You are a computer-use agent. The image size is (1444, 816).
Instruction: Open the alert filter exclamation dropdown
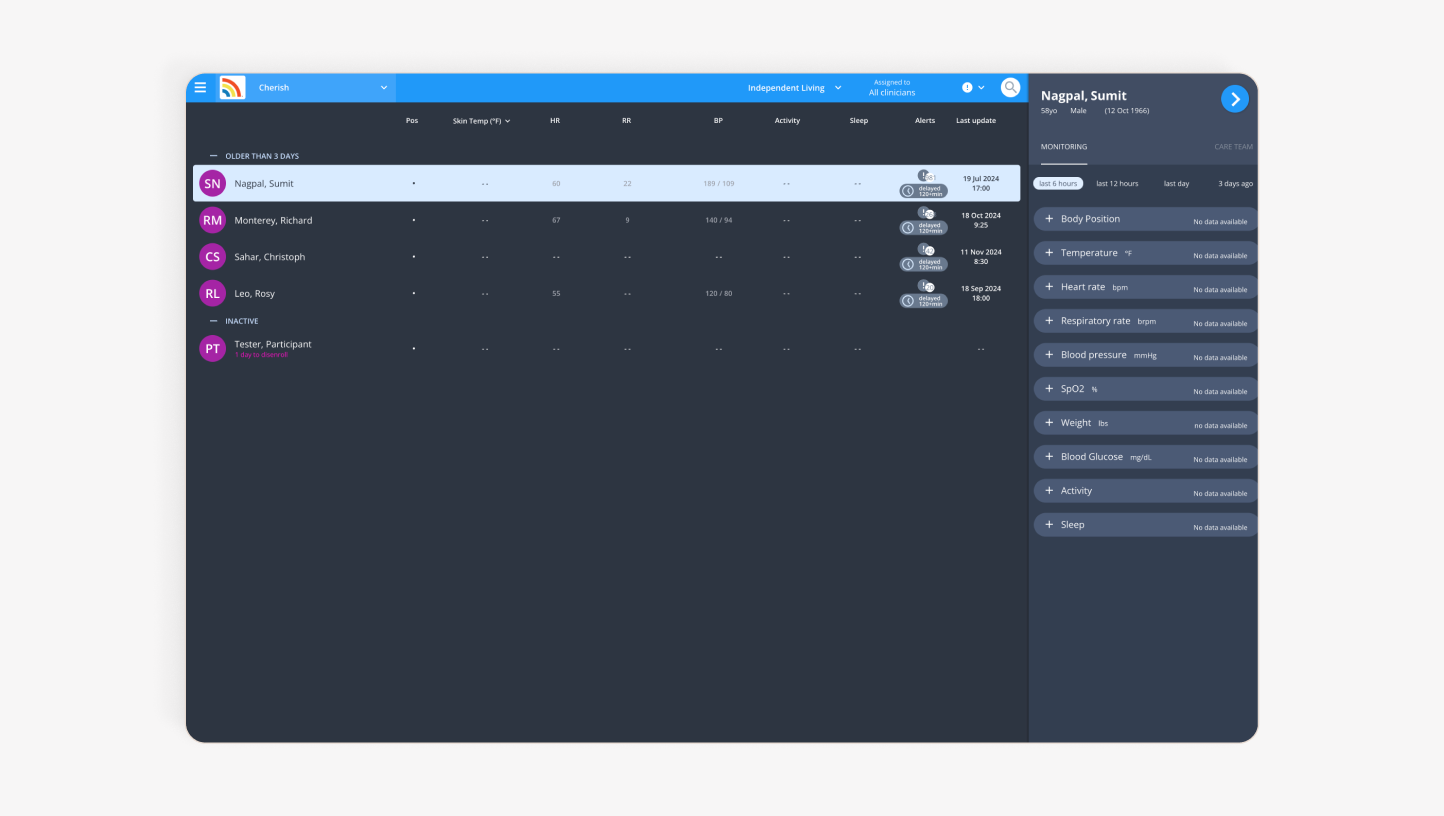973,88
